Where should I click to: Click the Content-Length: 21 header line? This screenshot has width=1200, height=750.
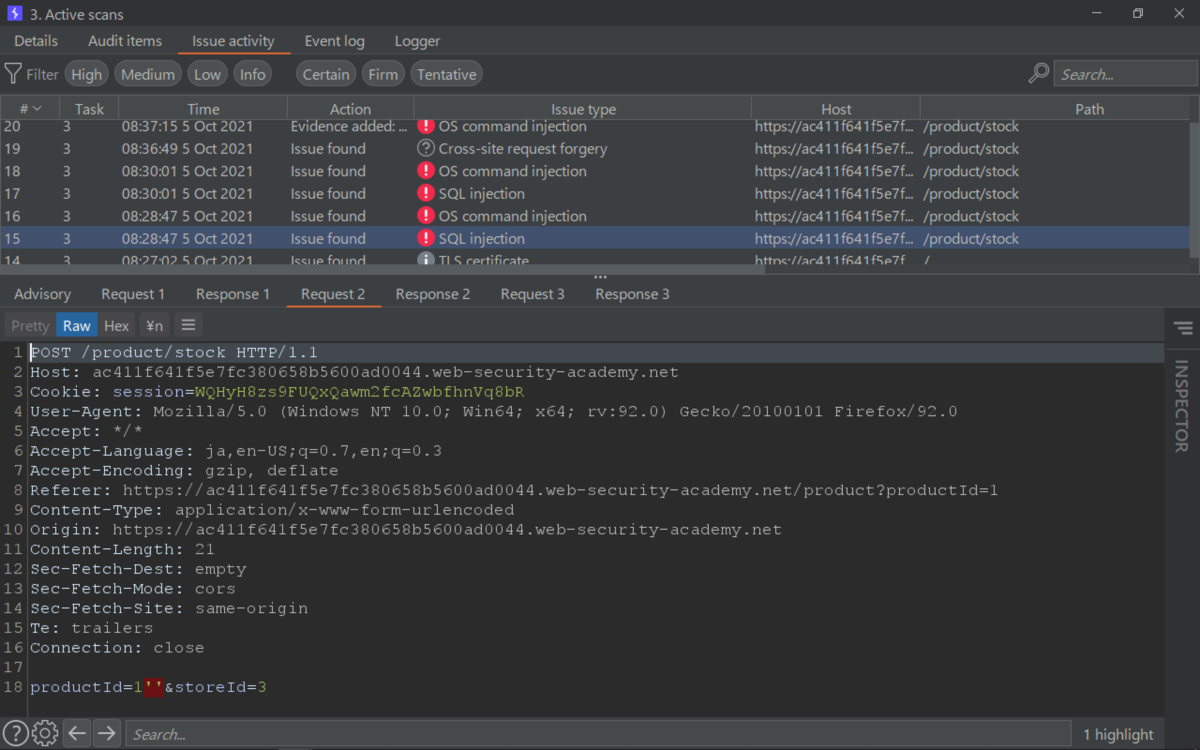pos(122,549)
